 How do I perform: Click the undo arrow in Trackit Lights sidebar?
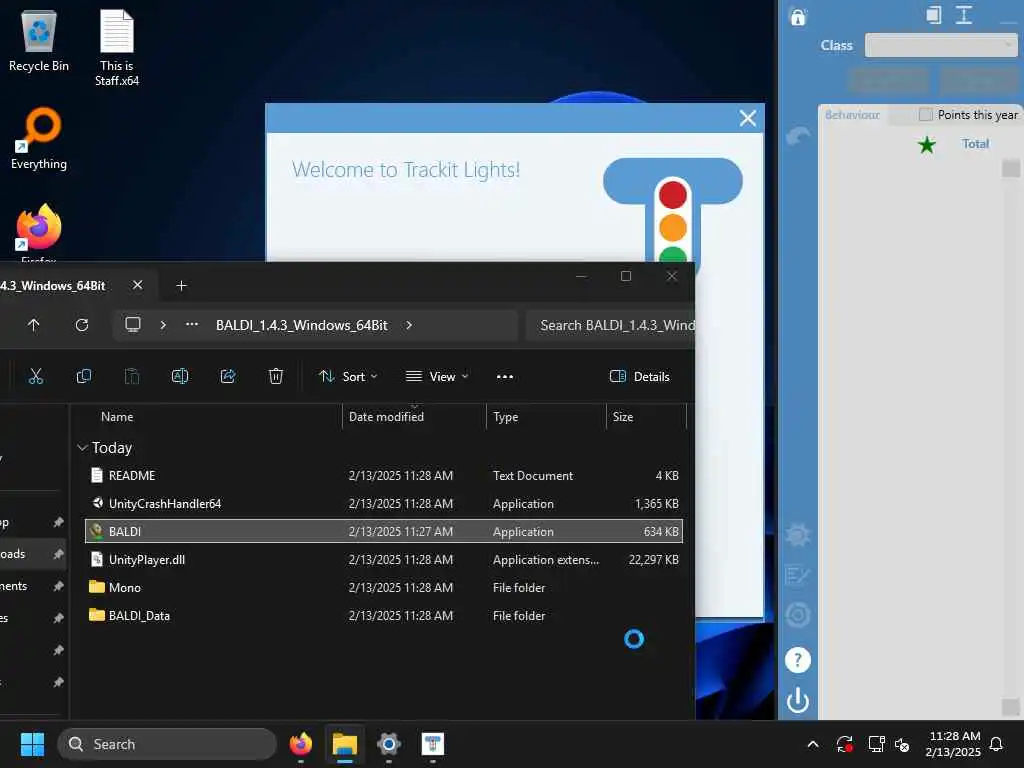point(798,136)
